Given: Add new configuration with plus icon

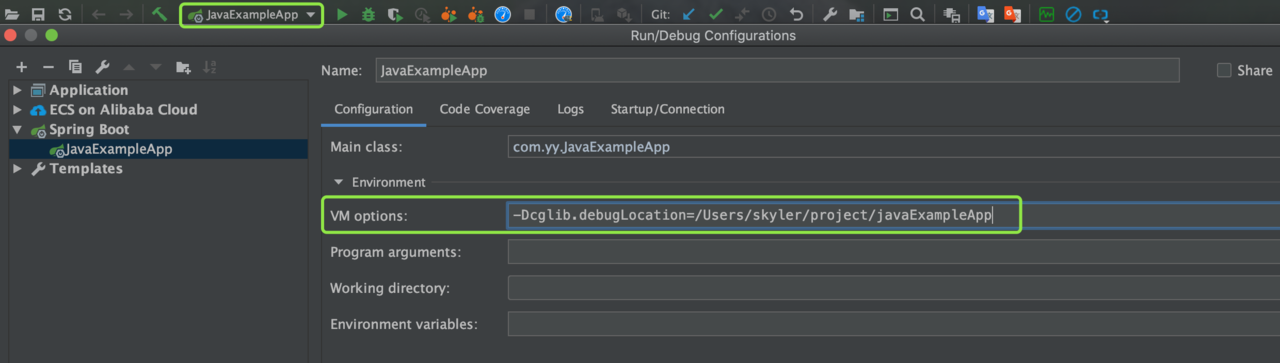Looking at the screenshot, I should [21, 67].
